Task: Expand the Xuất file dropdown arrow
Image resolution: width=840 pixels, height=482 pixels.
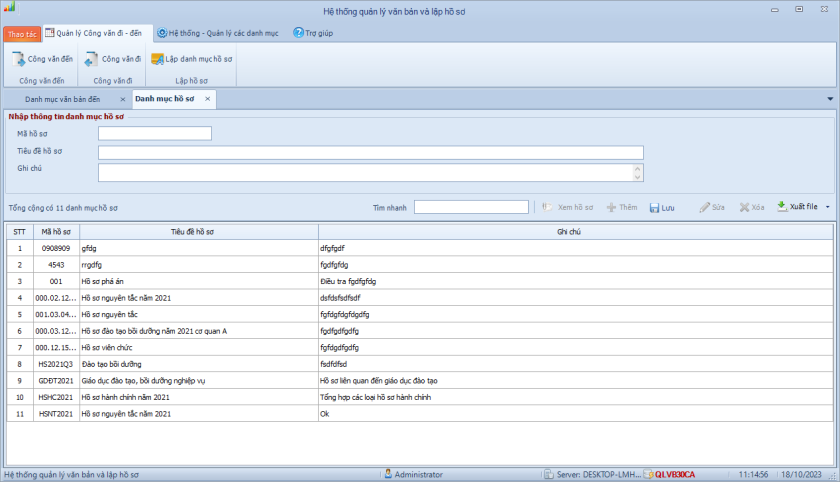Action: 827,207
